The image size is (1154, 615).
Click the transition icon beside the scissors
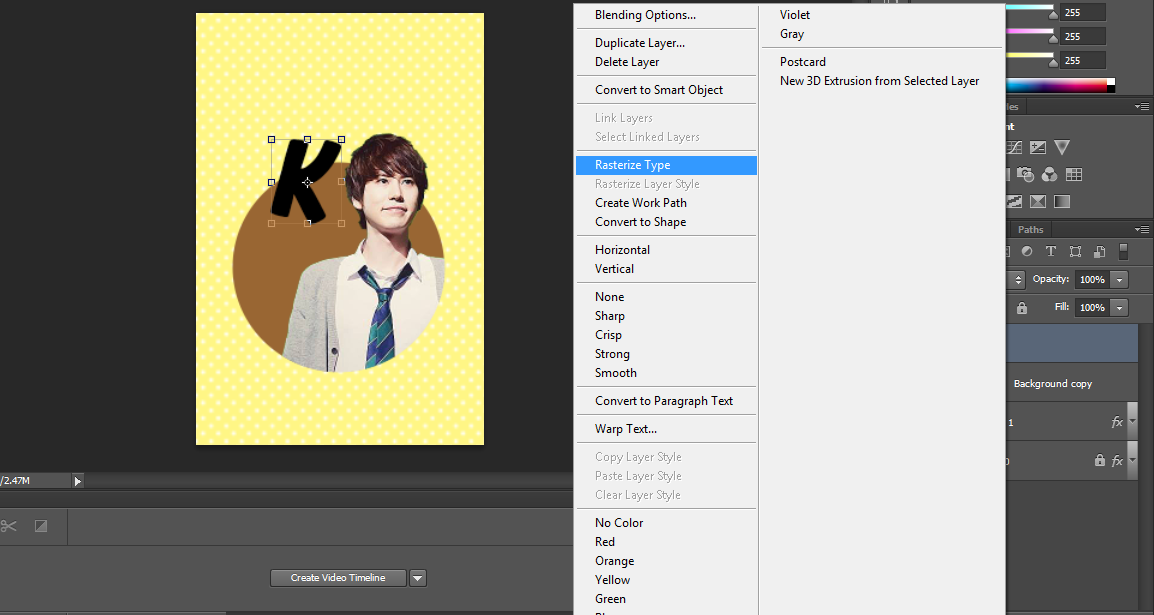pyautogui.click(x=41, y=526)
